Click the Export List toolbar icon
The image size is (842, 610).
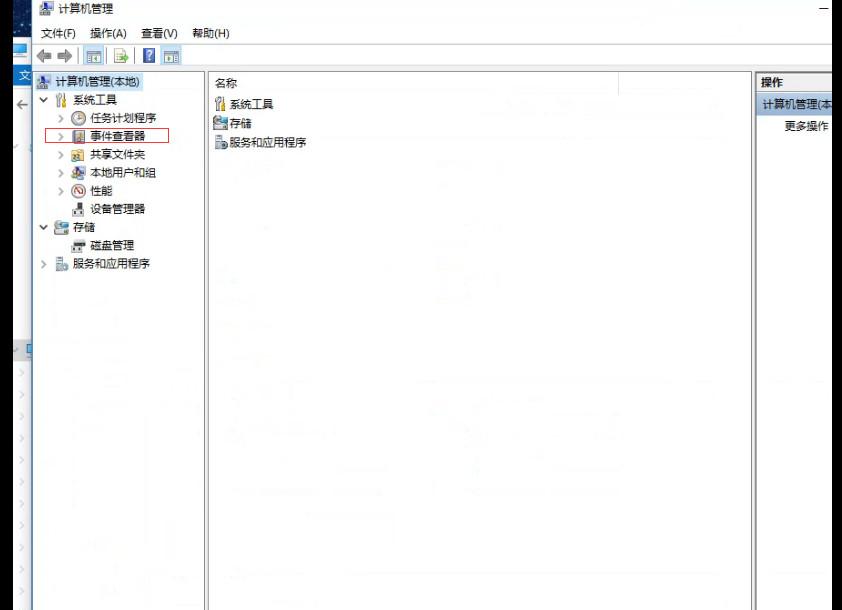pos(121,56)
